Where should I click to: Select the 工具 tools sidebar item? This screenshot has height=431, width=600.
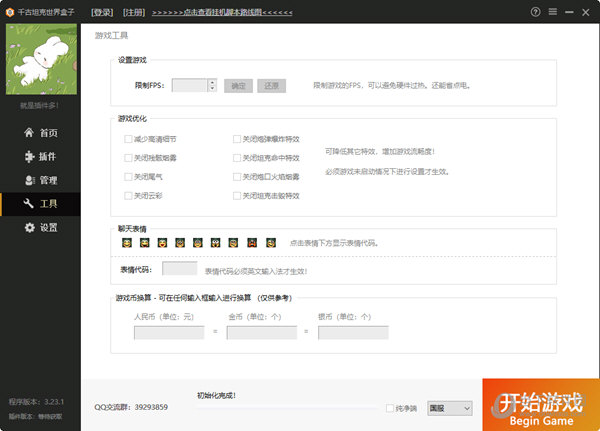(41, 204)
